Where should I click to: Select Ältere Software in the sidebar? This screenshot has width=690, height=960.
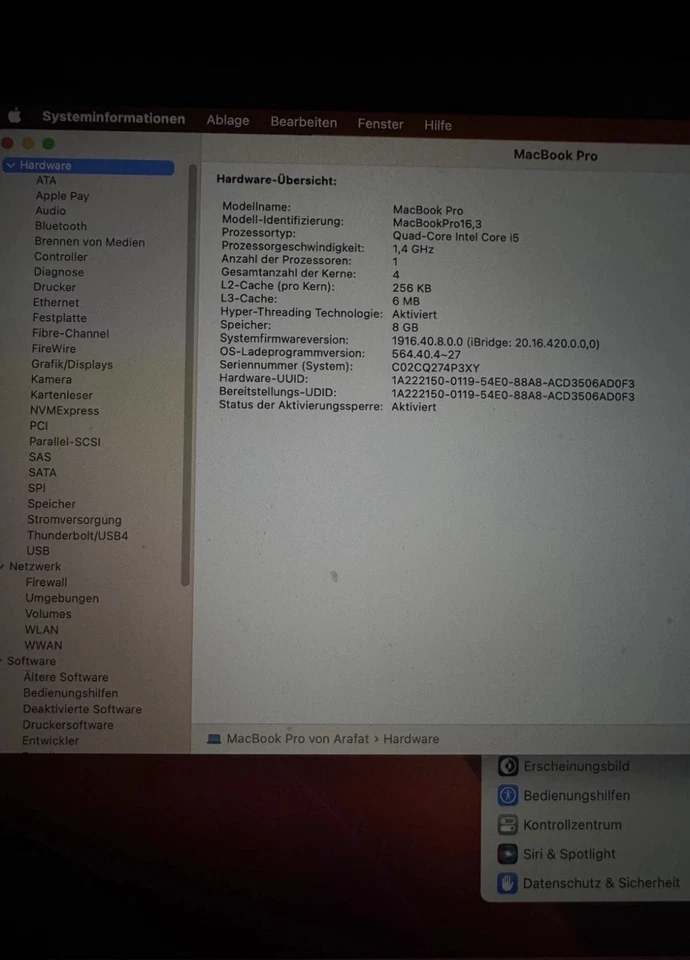click(x=66, y=677)
